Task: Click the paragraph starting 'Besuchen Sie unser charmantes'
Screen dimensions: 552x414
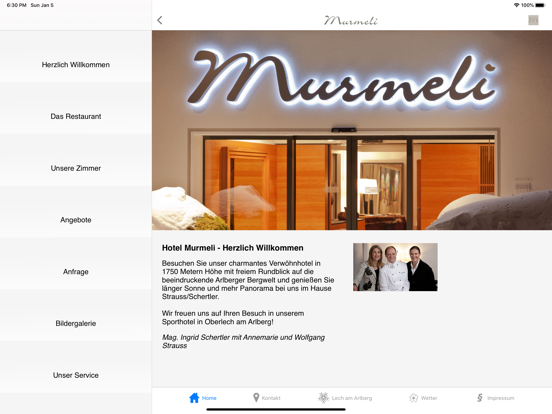Action: 248,280
